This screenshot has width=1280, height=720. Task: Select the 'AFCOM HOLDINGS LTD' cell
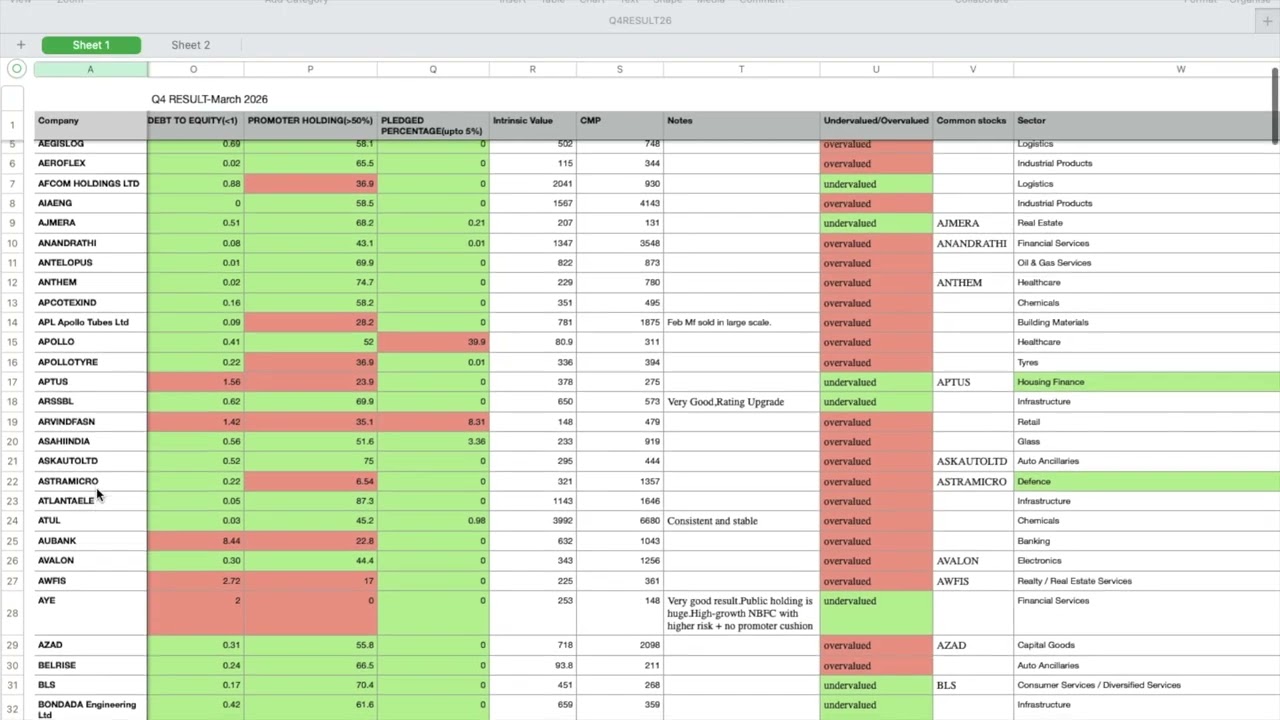90,184
